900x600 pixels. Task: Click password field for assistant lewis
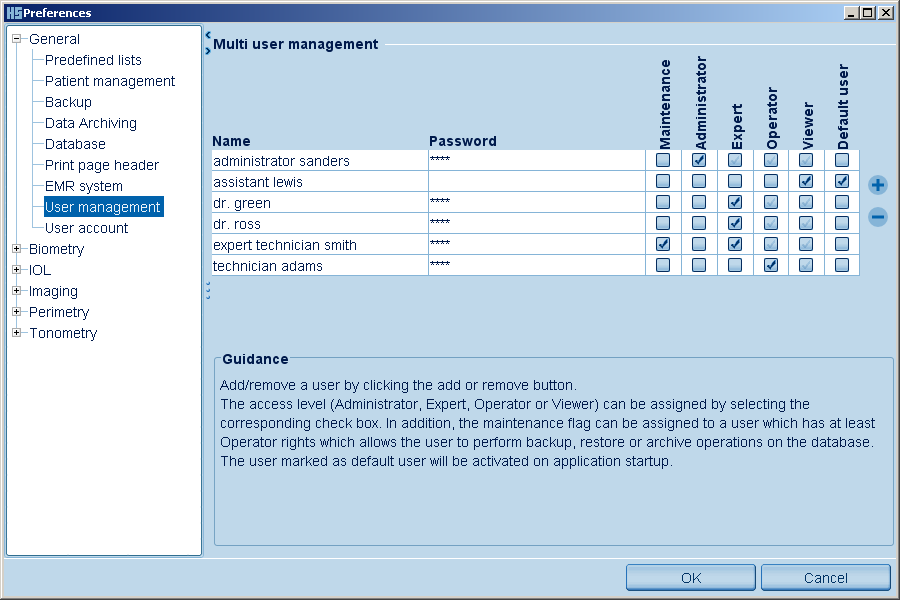click(x=535, y=182)
